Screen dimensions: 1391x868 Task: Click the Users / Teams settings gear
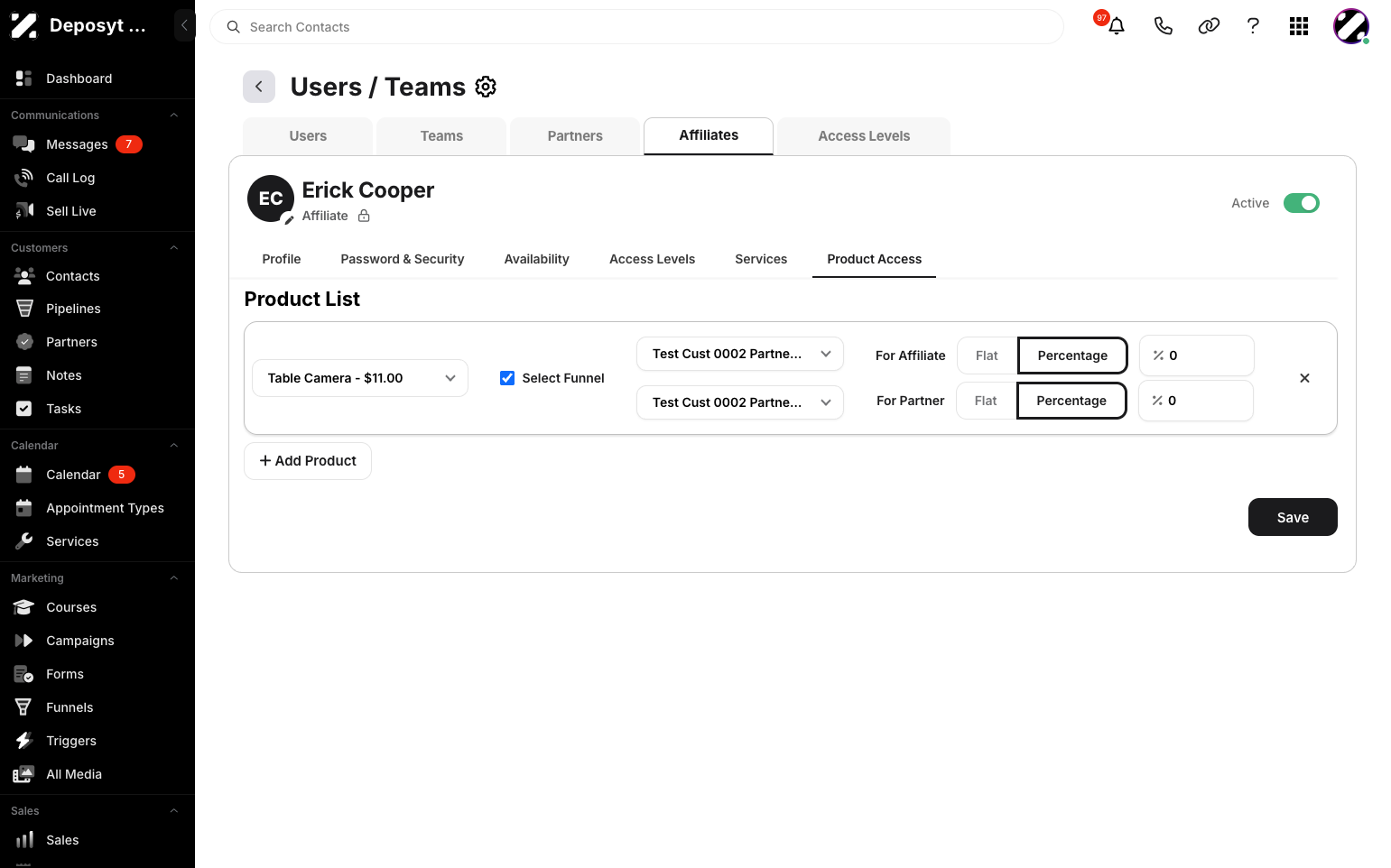coord(486,87)
